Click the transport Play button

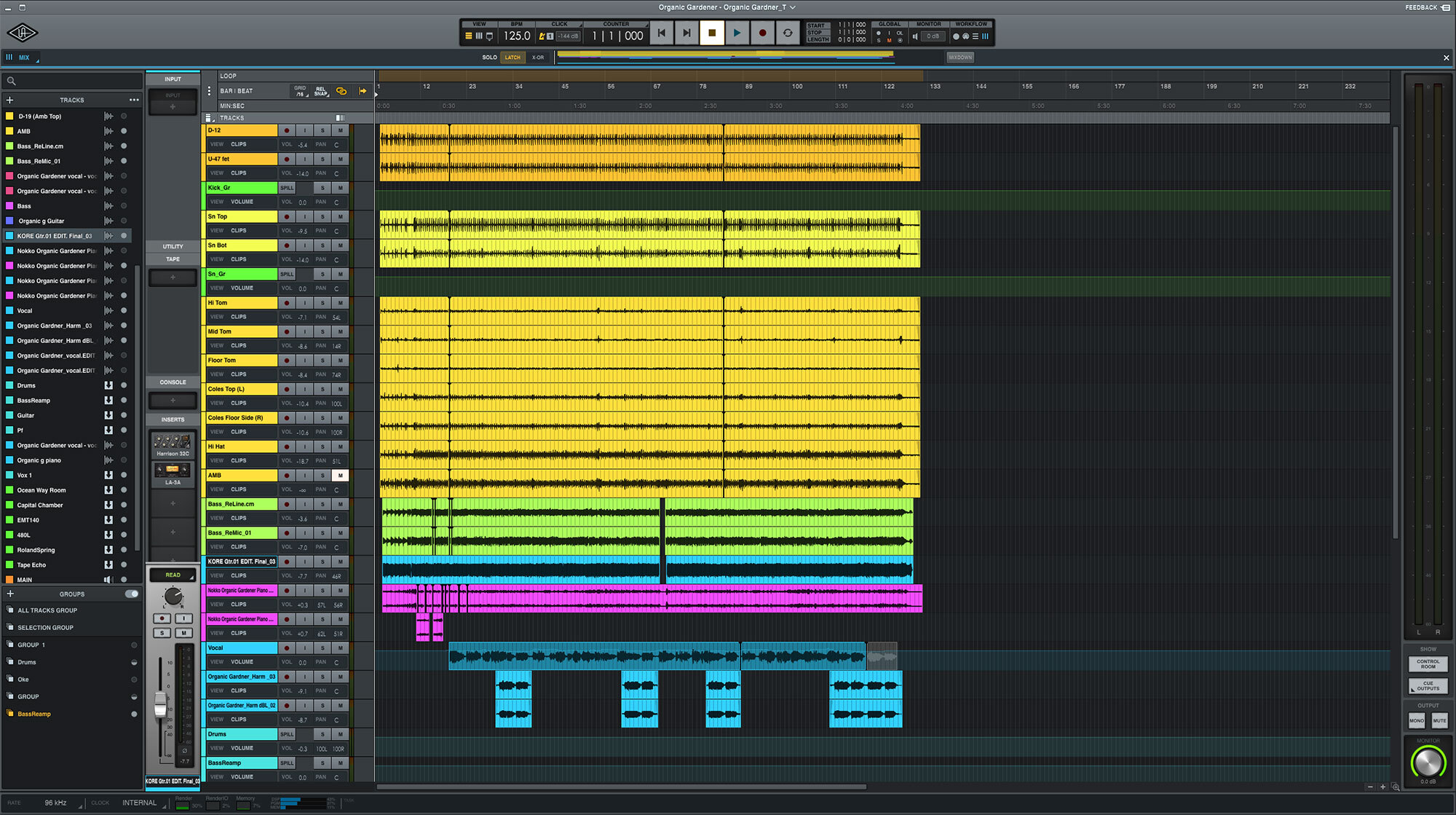tap(737, 33)
